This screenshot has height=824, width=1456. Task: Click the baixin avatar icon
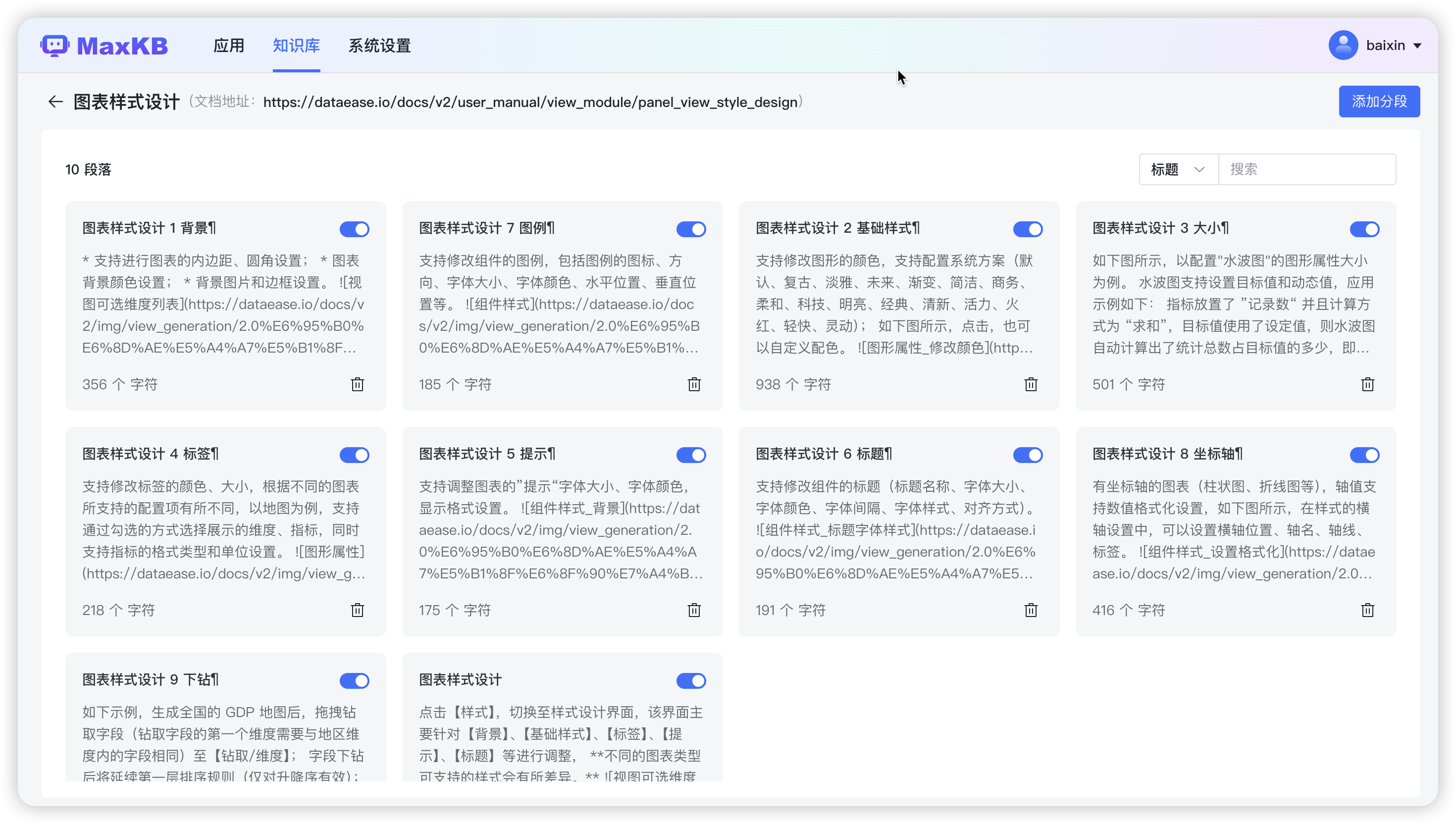(1343, 45)
